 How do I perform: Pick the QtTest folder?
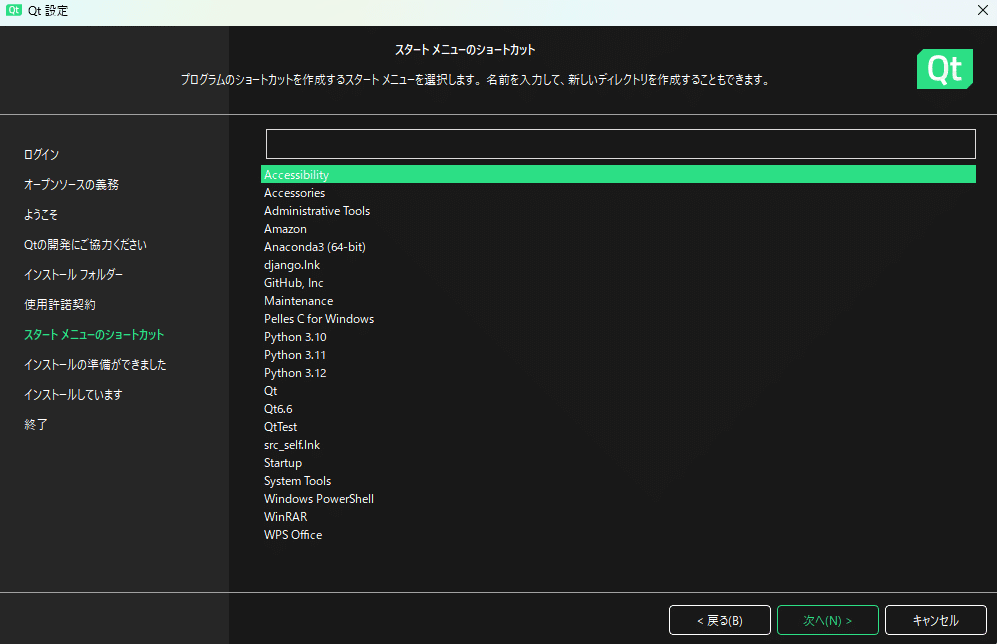pyautogui.click(x=618, y=427)
